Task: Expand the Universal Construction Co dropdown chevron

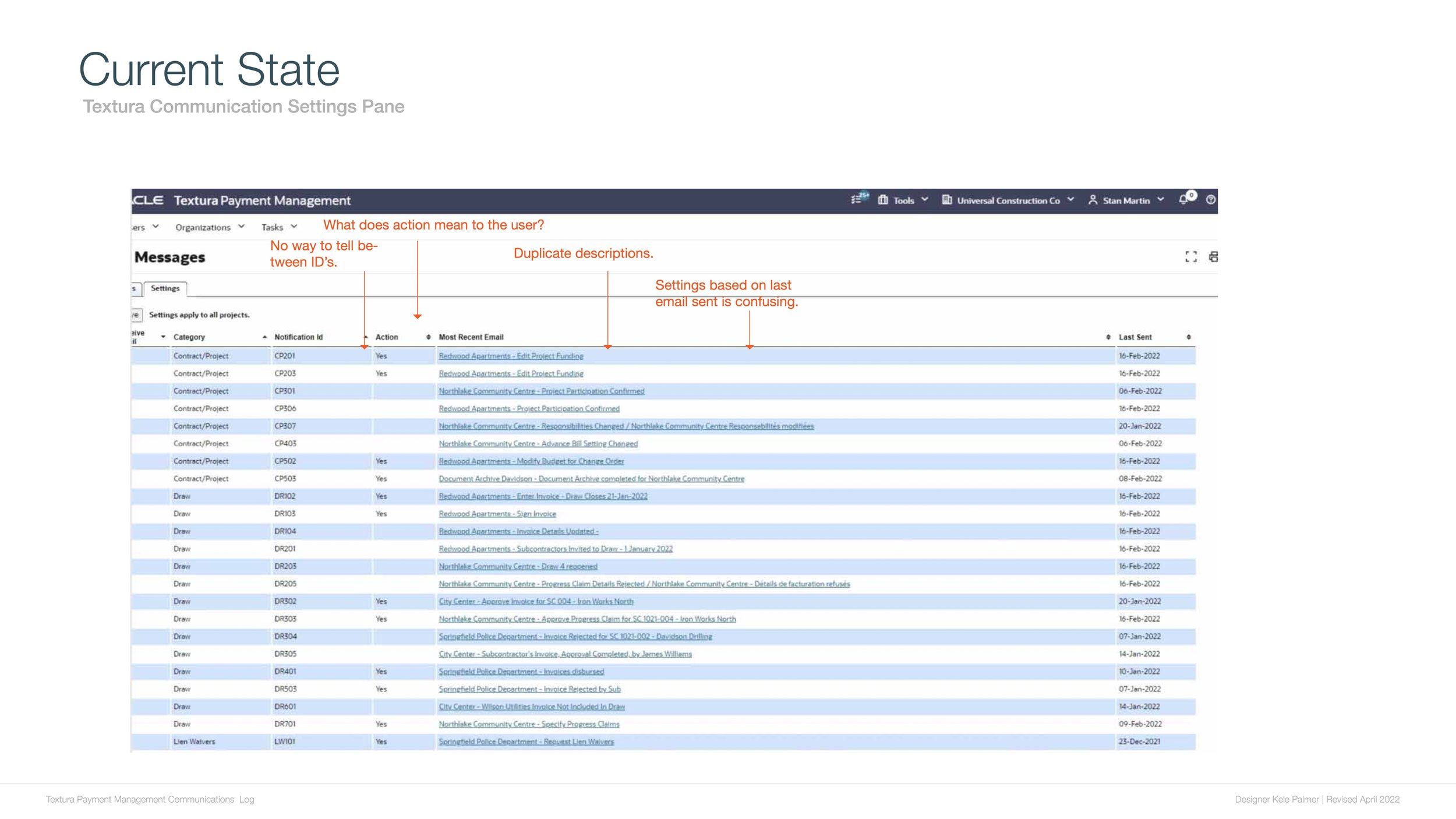Action: click(1070, 199)
